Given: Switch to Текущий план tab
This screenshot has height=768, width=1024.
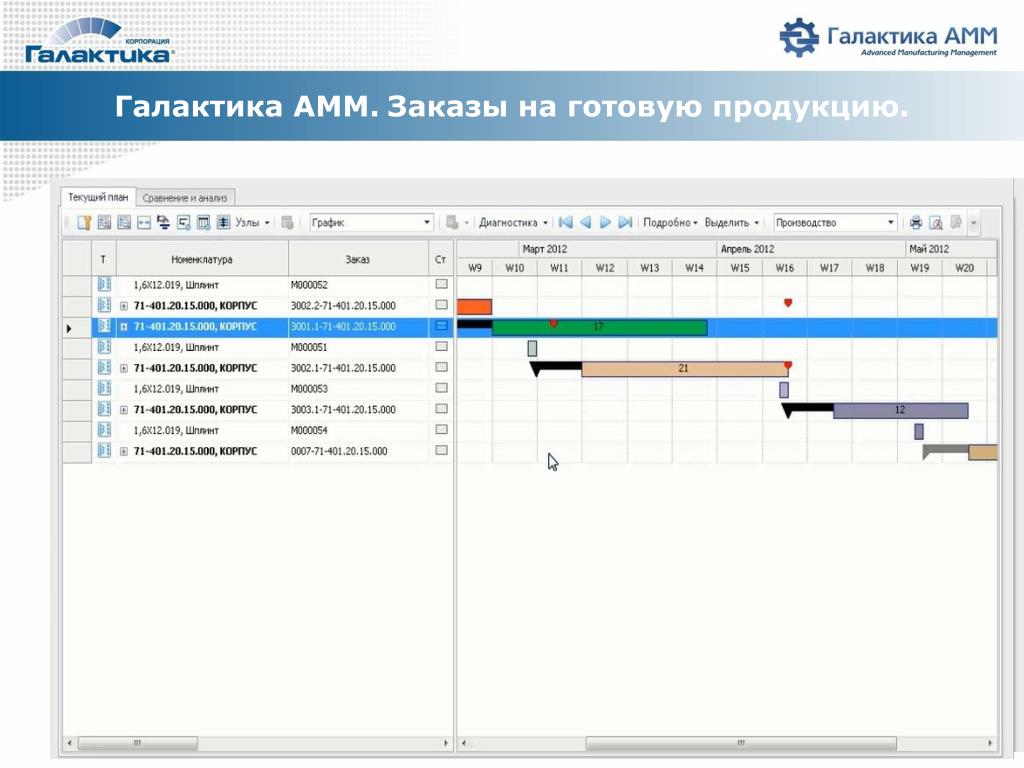Looking at the screenshot, I should tap(98, 197).
